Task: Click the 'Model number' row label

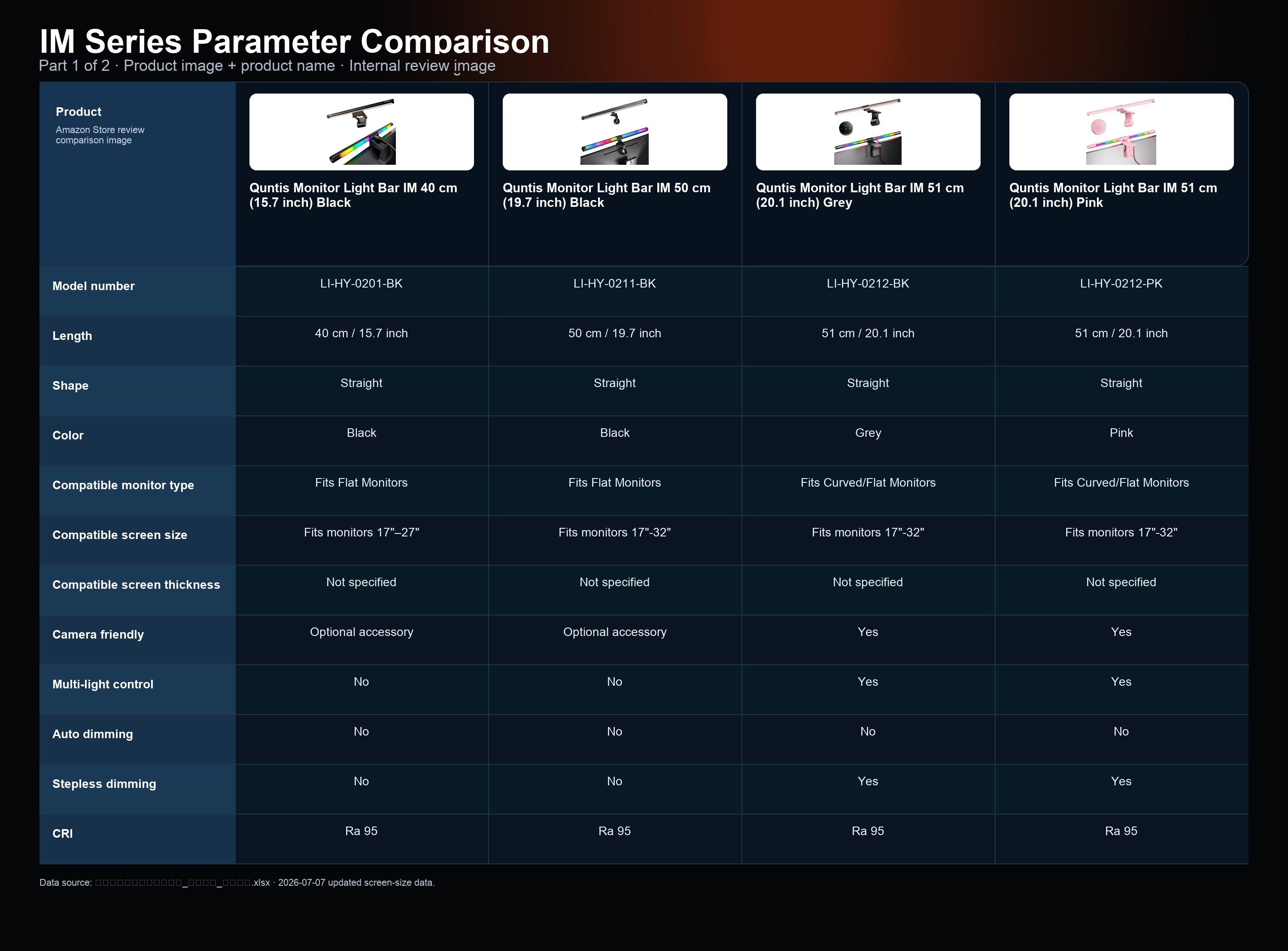Action: 93,286
